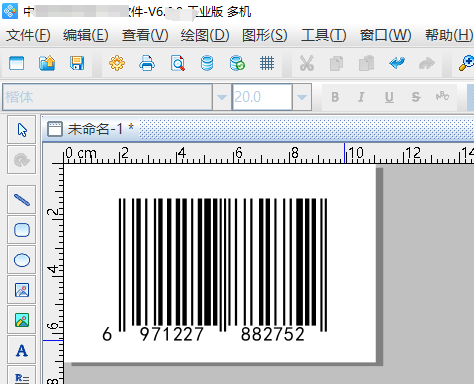The image size is (474, 384).
Task: Open the 绘图(D) menu
Action: 205,35
